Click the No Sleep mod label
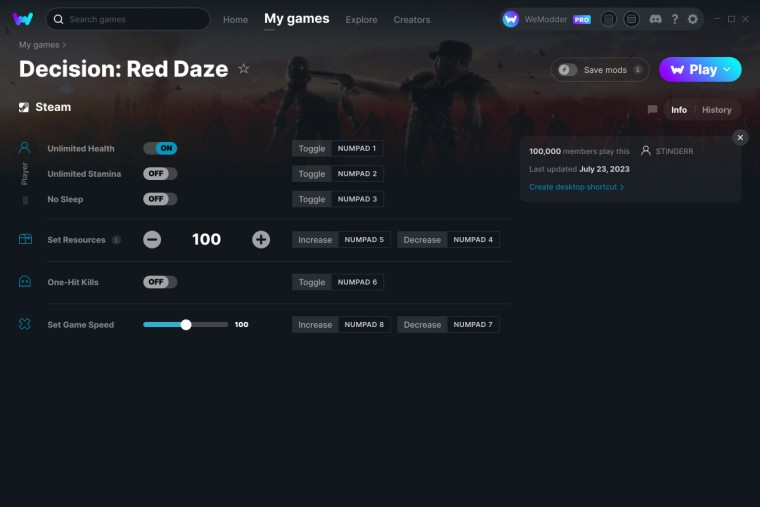This screenshot has height=507, width=760. pyautogui.click(x=65, y=199)
